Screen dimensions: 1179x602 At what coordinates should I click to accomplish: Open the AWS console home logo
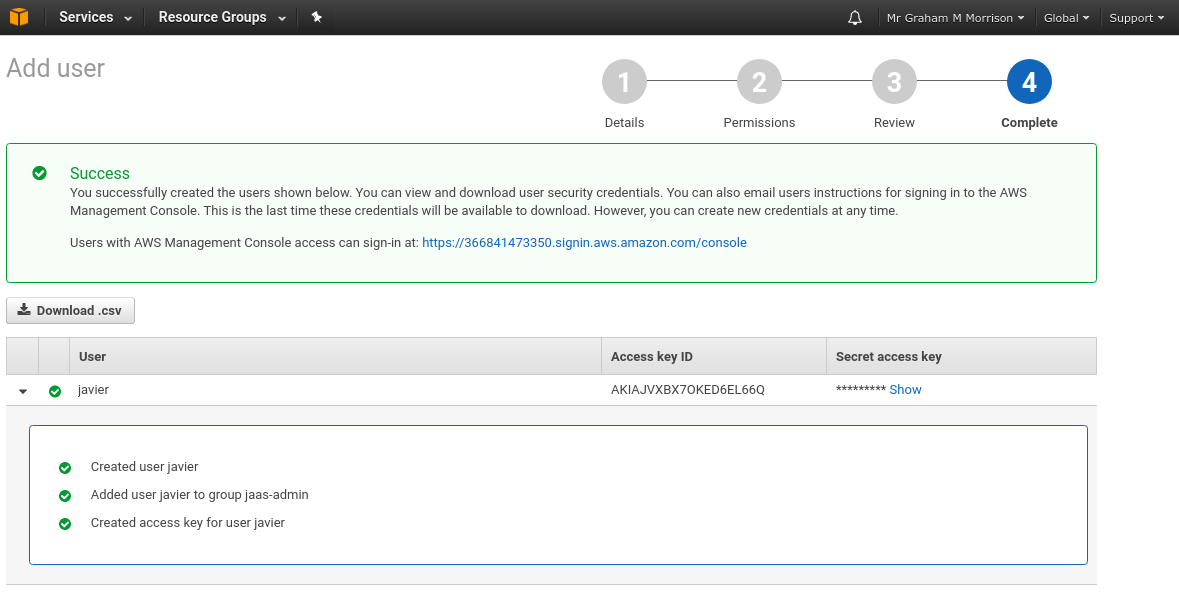(19, 17)
